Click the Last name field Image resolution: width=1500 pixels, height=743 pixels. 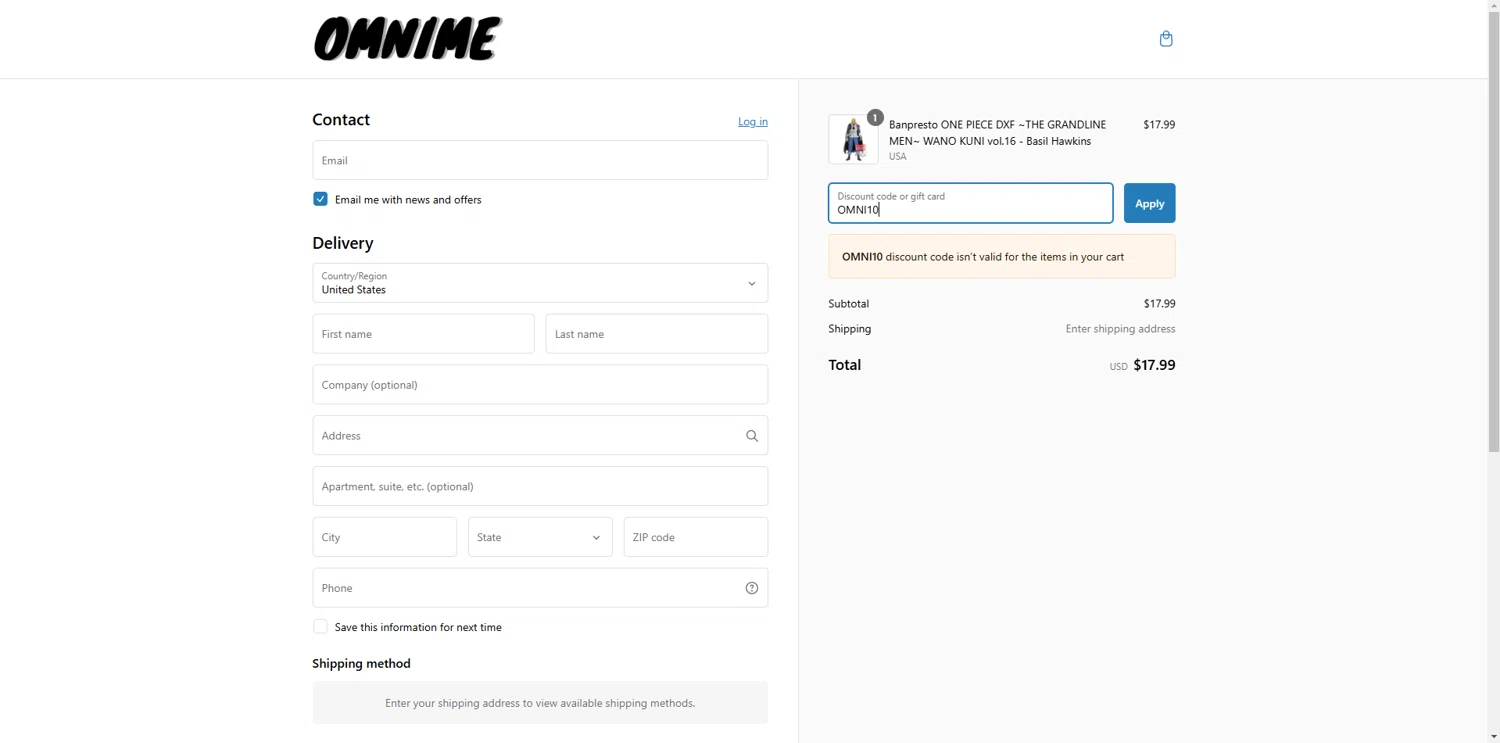(657, 334)
